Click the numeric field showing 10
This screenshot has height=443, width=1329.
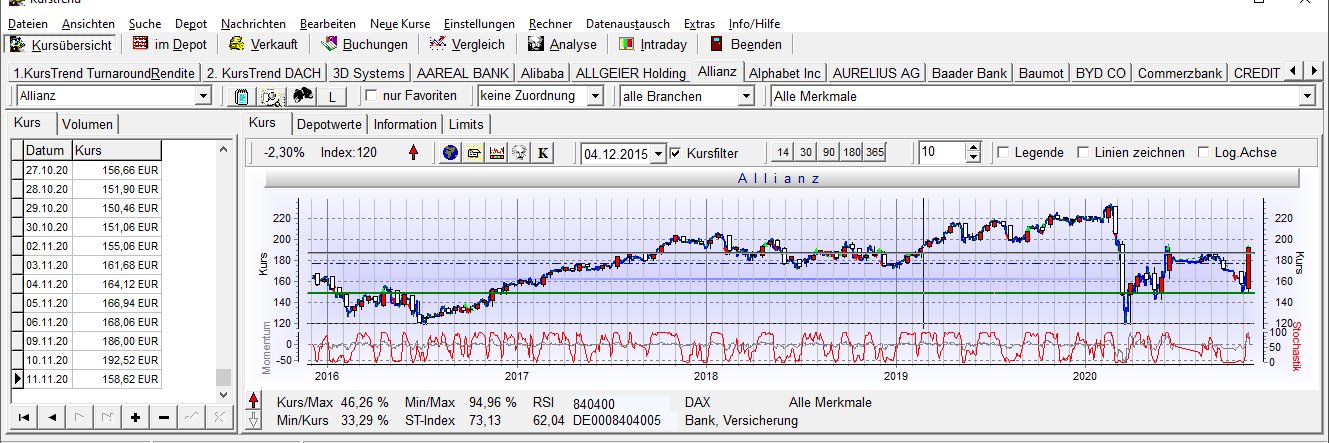[x=942, y=153]
